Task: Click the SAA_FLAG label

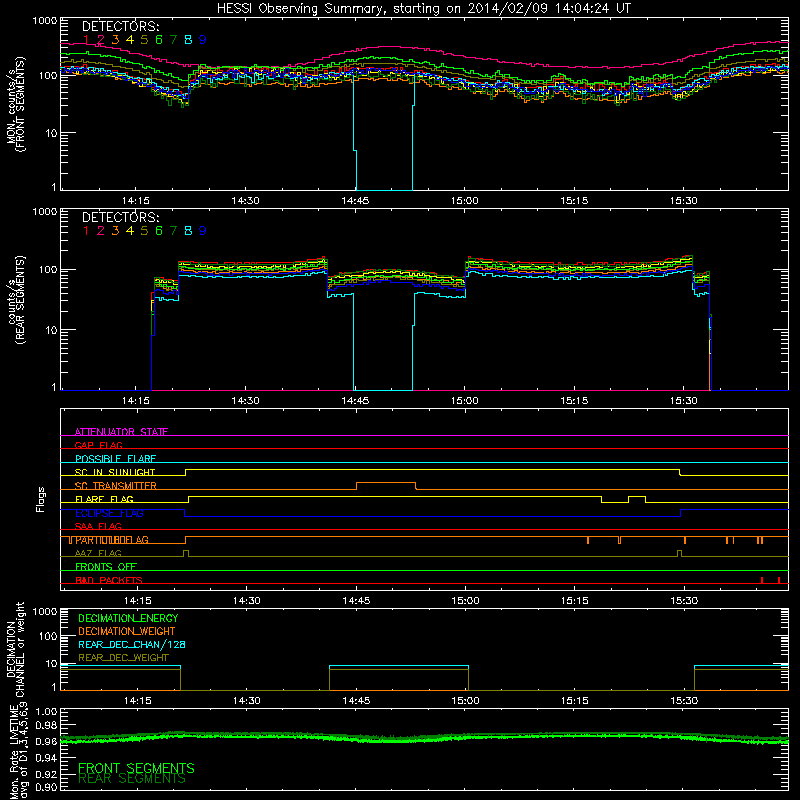Action: pos(98,526)
